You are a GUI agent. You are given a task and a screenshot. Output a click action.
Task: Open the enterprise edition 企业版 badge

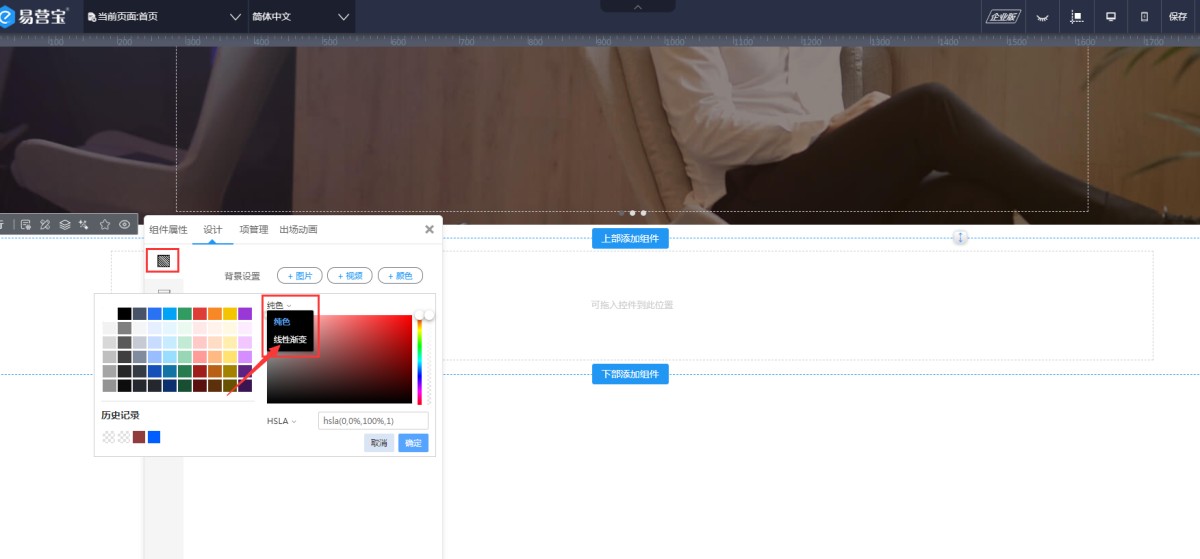[x=1003, y=17]
